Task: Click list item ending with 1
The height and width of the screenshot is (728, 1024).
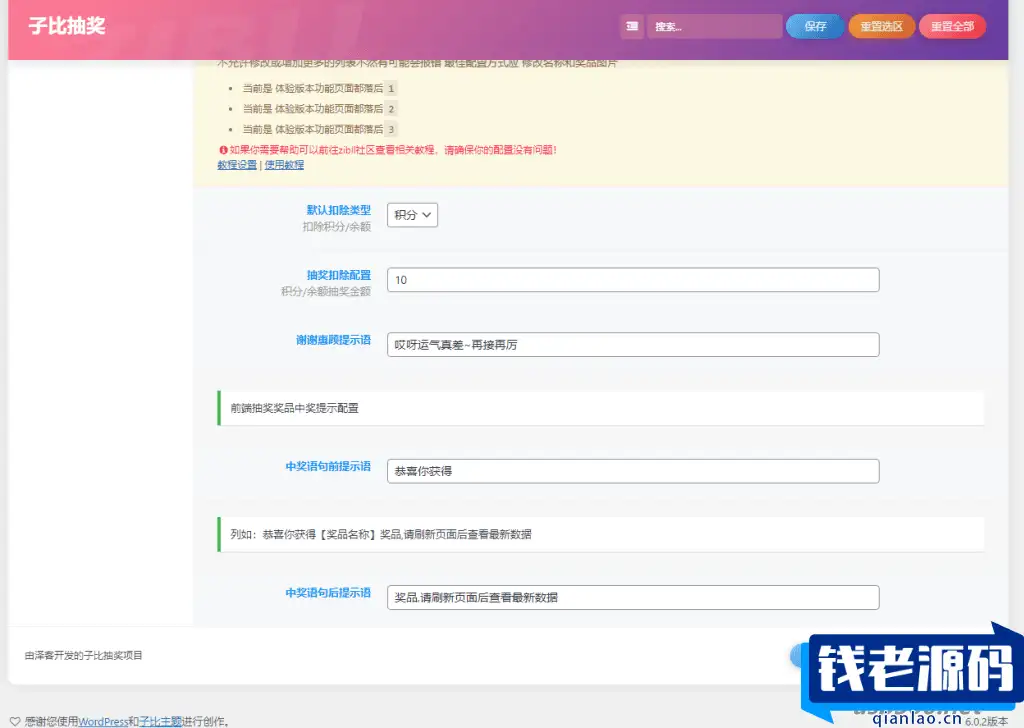Action: [319, 88]
